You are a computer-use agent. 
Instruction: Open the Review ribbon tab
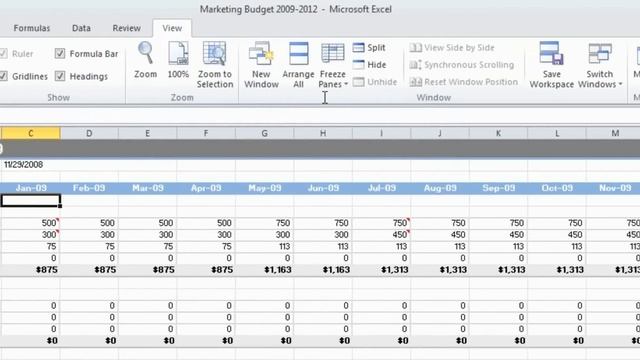coord(127,28)
